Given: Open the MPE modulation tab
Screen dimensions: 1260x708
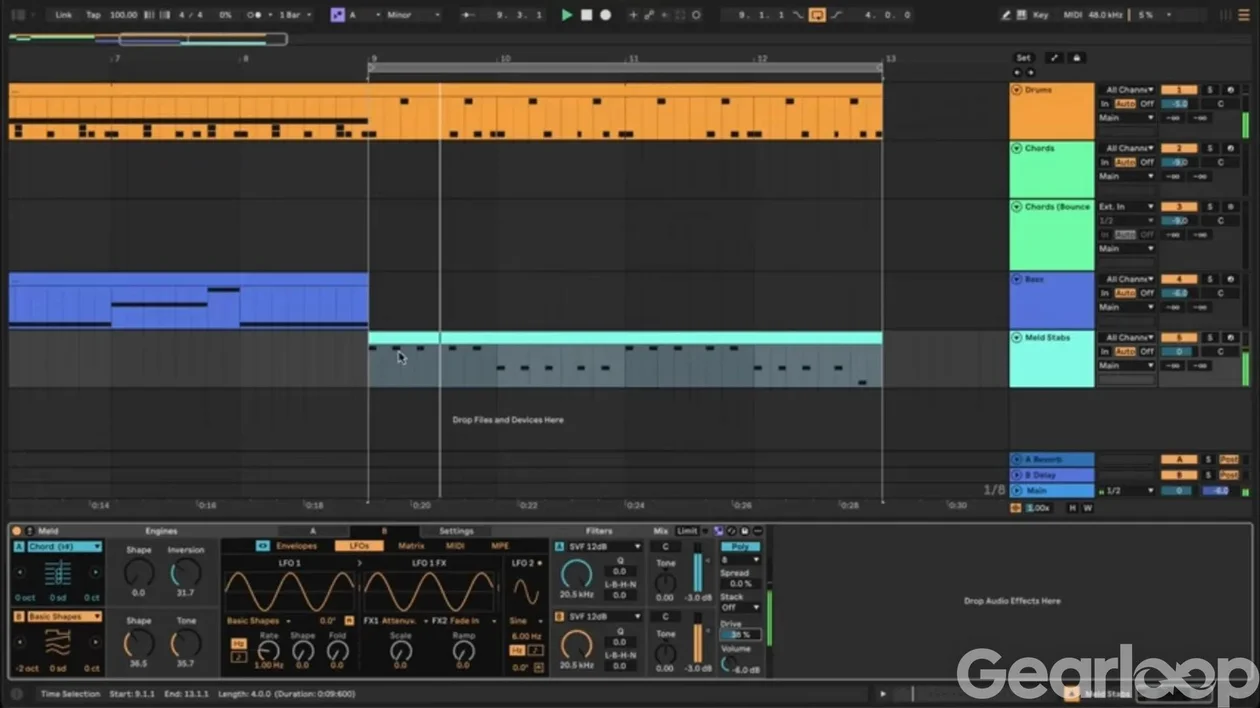Looking at the screenshot, I should pyautogui.click(x=499, y=546).
